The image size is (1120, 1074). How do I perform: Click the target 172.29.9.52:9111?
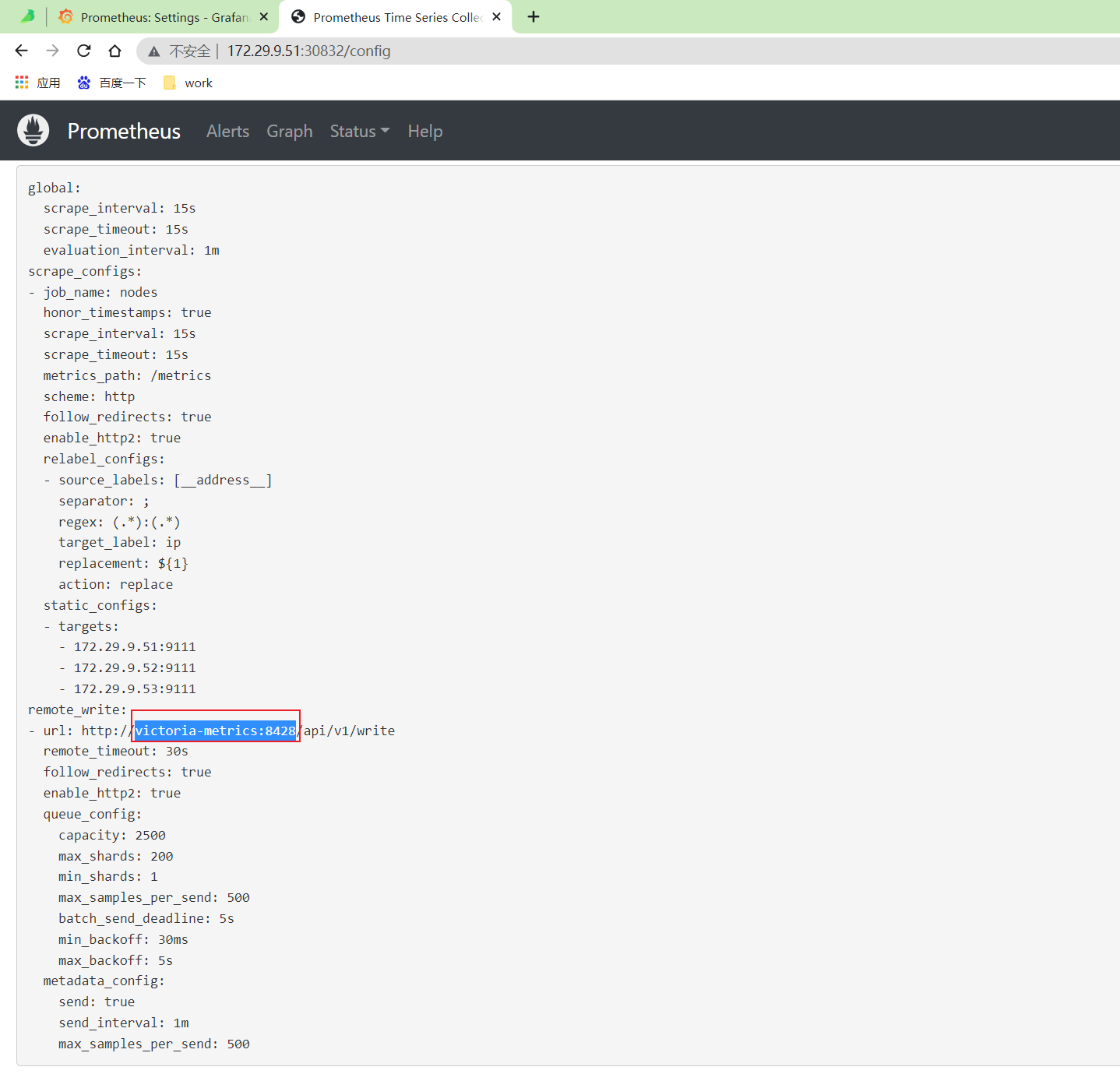pos(135,667)
